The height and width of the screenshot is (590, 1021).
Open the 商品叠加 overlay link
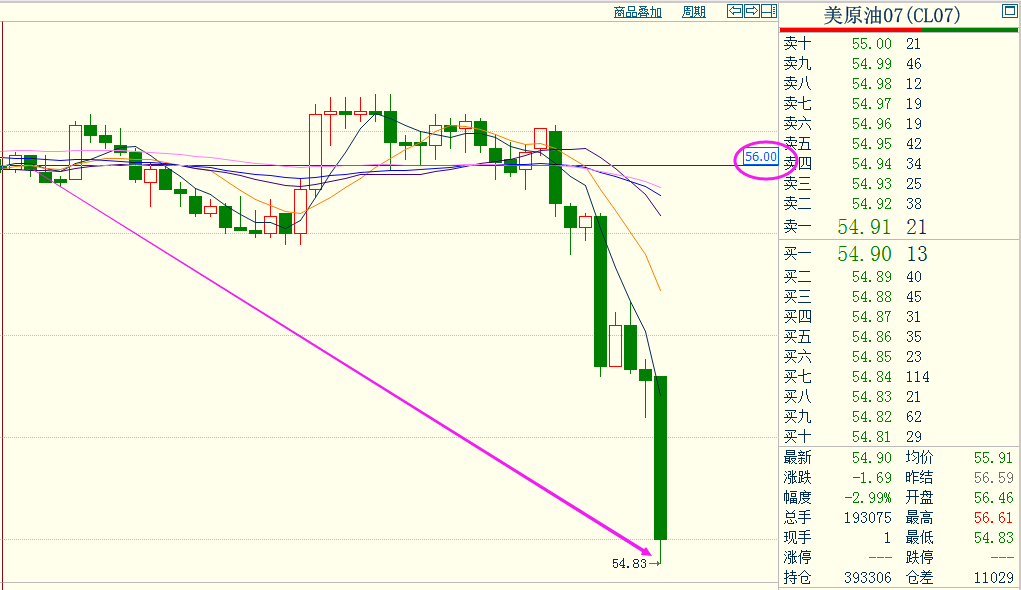pos(637,12)
